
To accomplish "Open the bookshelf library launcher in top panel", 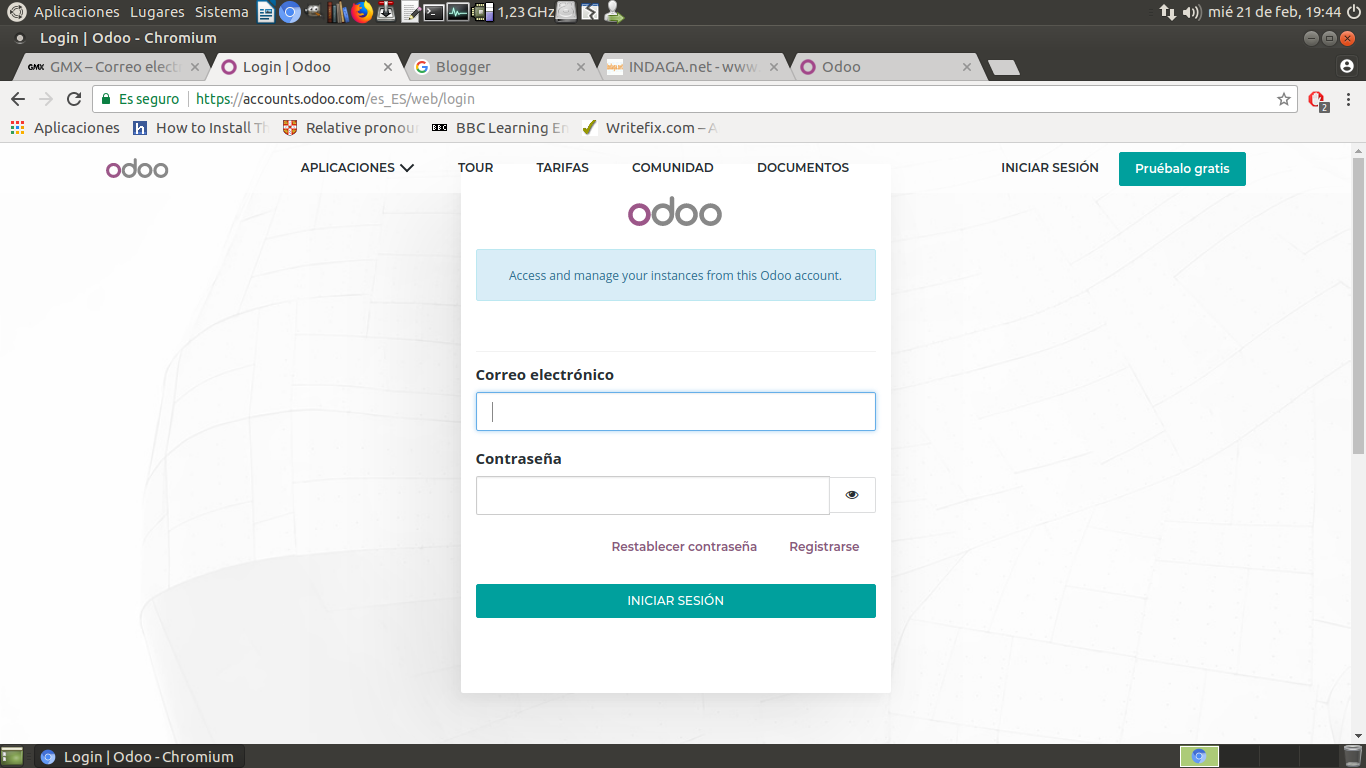I will point(338,12).
